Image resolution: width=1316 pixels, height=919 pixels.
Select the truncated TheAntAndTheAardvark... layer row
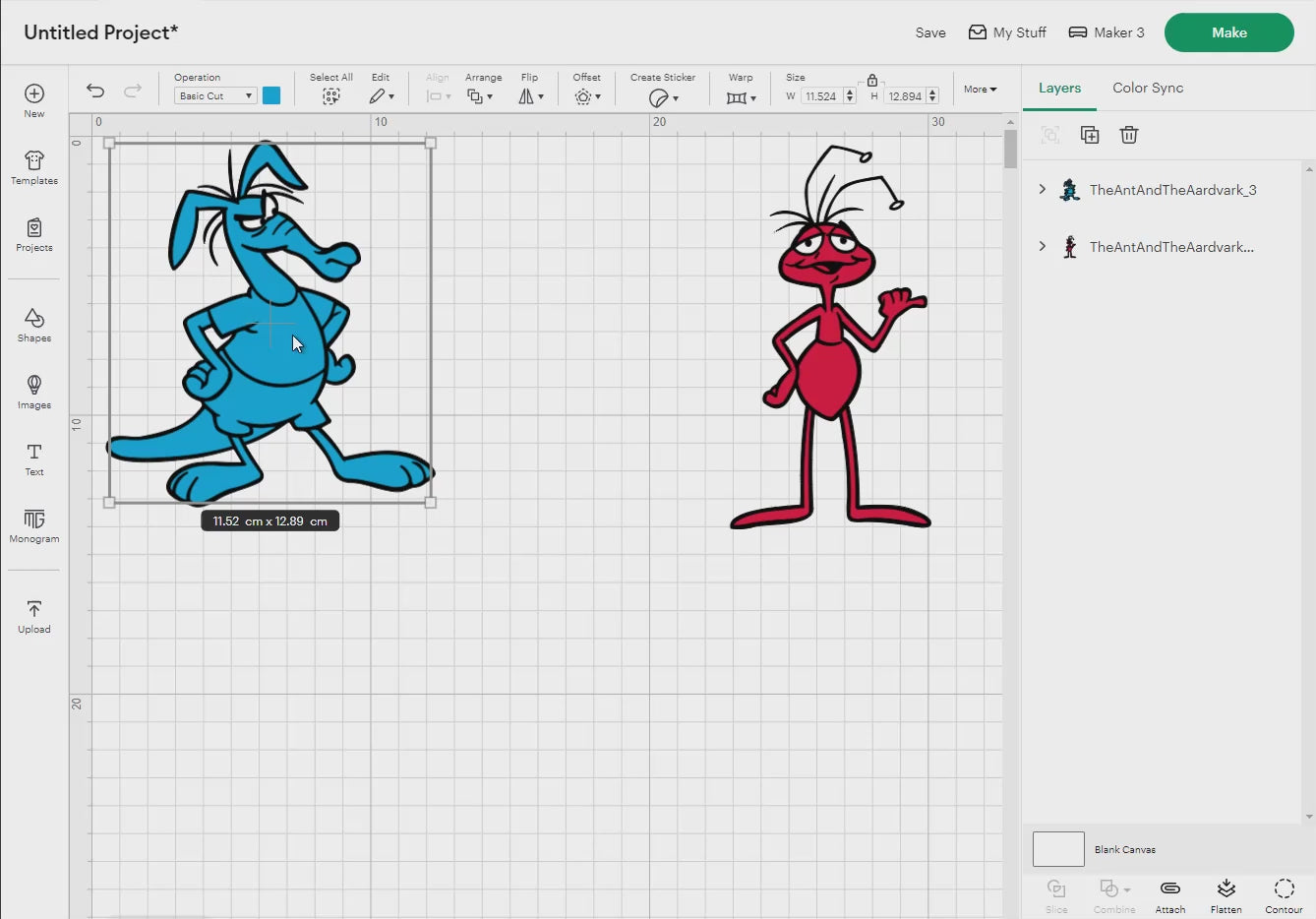coord(1163,247)
